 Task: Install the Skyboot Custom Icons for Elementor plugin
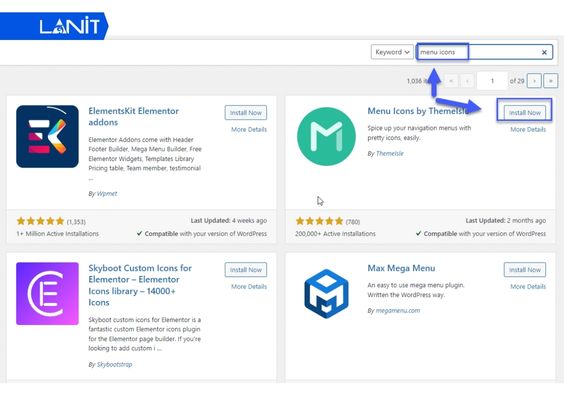pos(246,270)
